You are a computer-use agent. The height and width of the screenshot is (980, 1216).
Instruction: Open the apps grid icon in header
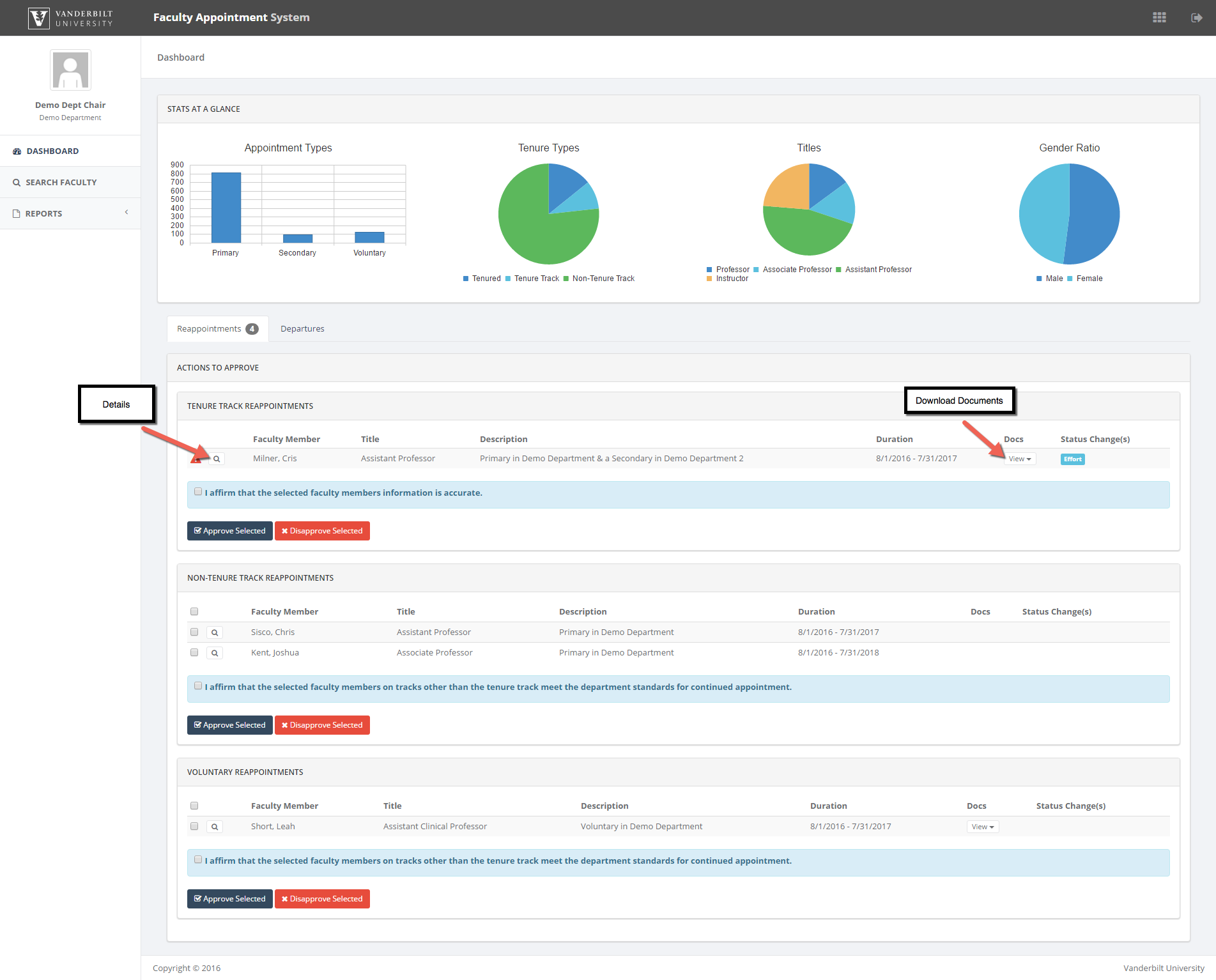tap(1159, 18)
